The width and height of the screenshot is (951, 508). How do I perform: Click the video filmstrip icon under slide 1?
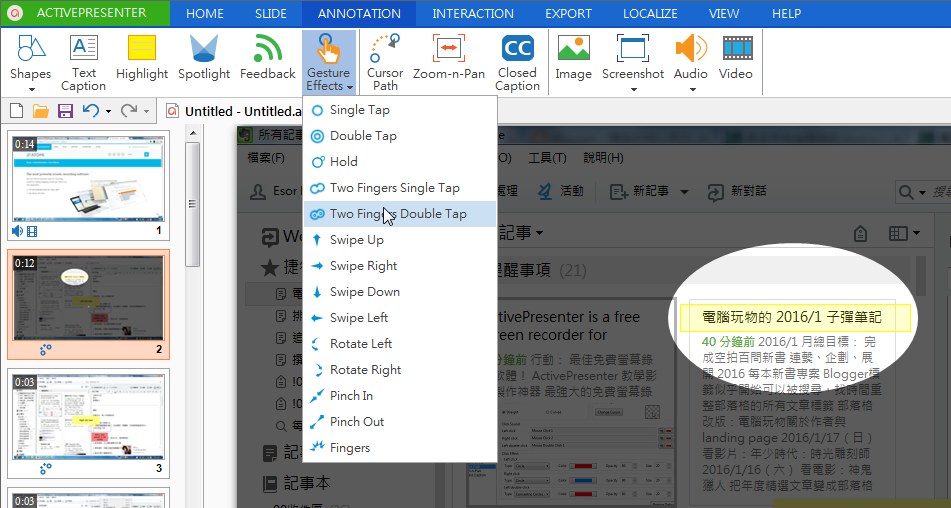[32, 231]
